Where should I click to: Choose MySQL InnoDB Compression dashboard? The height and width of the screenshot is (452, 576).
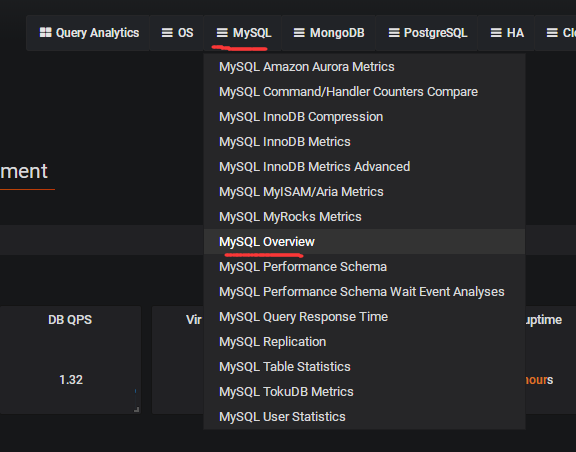click(x=364, y=117)
